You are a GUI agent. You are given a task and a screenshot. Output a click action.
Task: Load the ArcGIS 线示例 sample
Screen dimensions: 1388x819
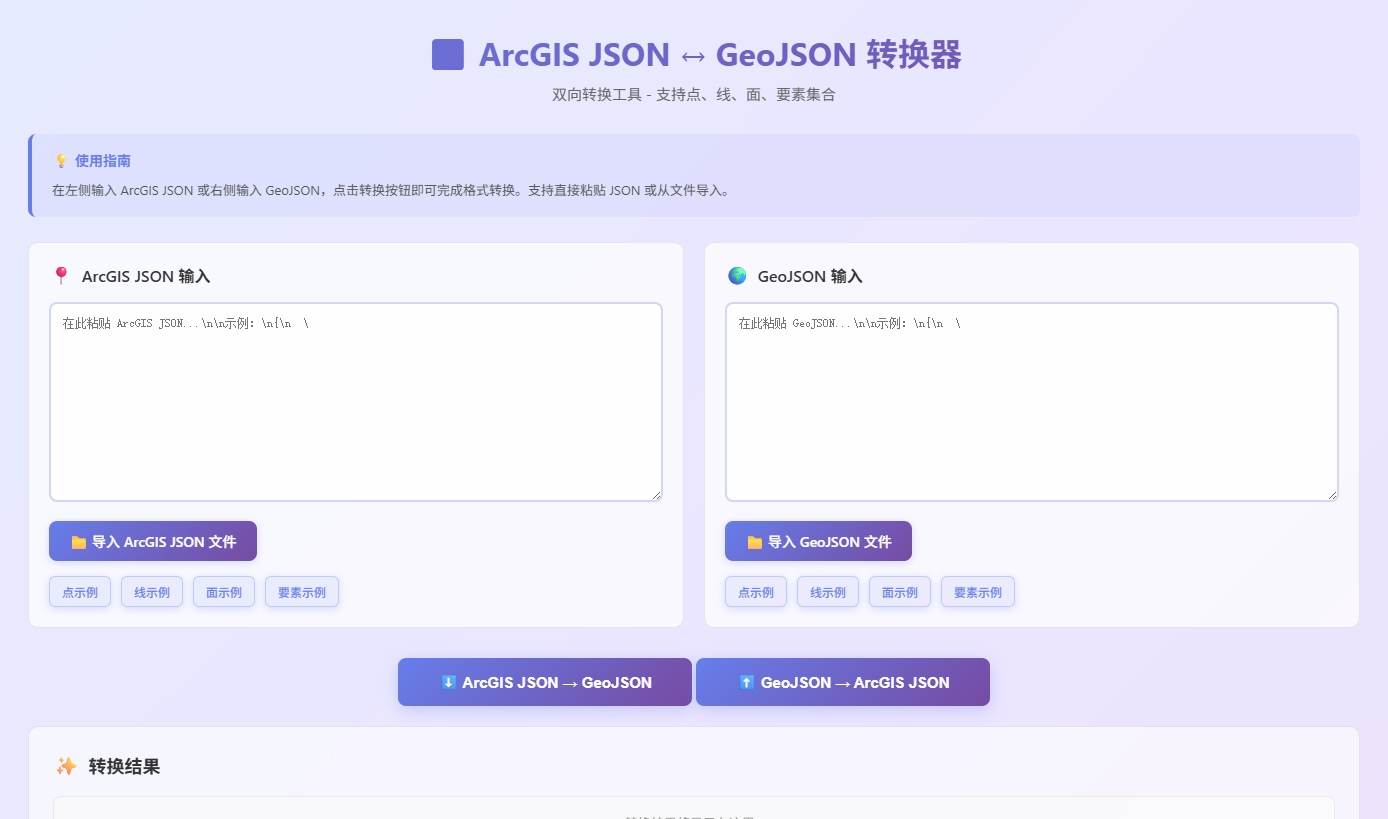tap(152, 592)
